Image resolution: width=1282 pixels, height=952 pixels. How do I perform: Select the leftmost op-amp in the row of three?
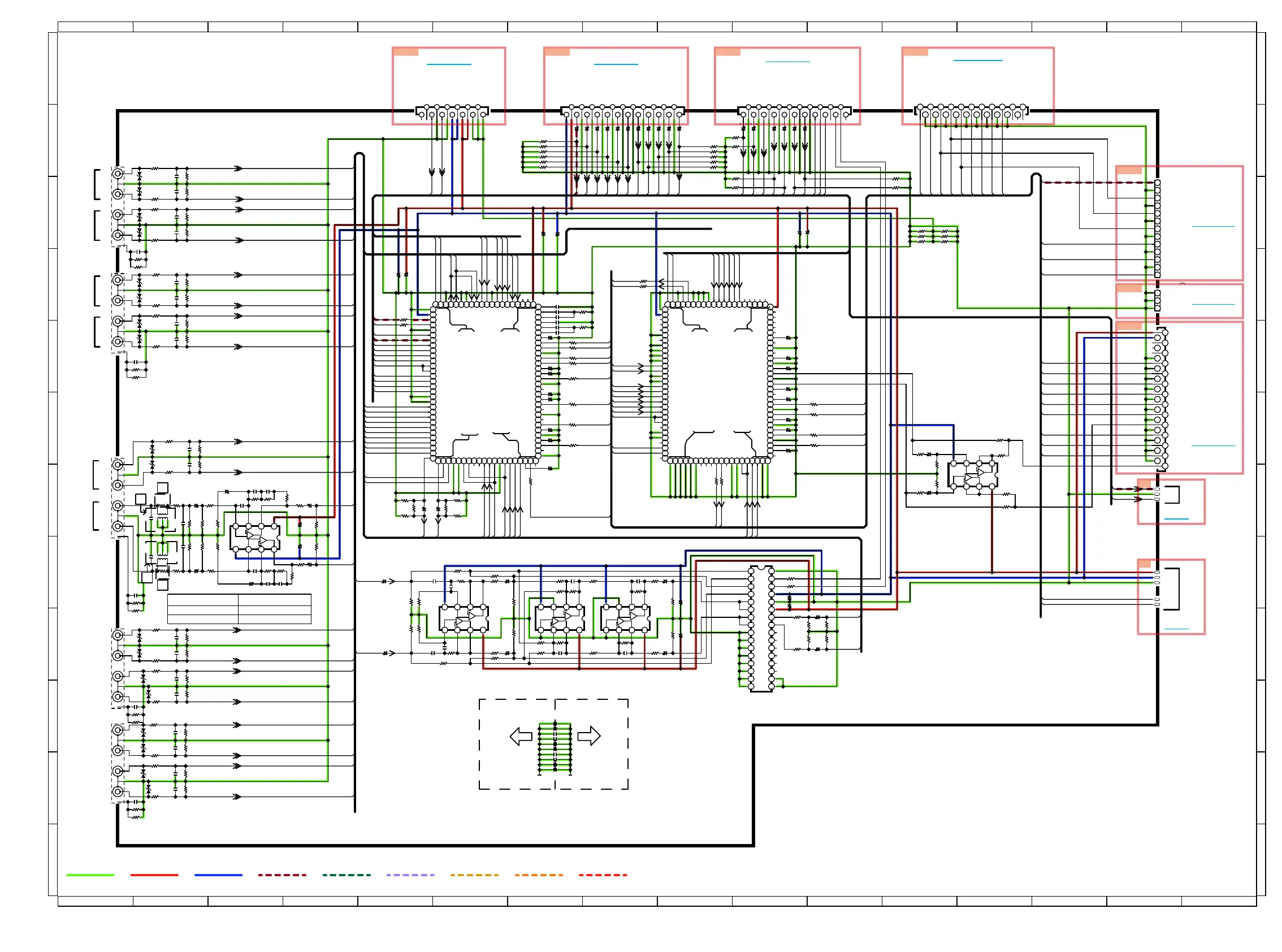coord(464,619)
